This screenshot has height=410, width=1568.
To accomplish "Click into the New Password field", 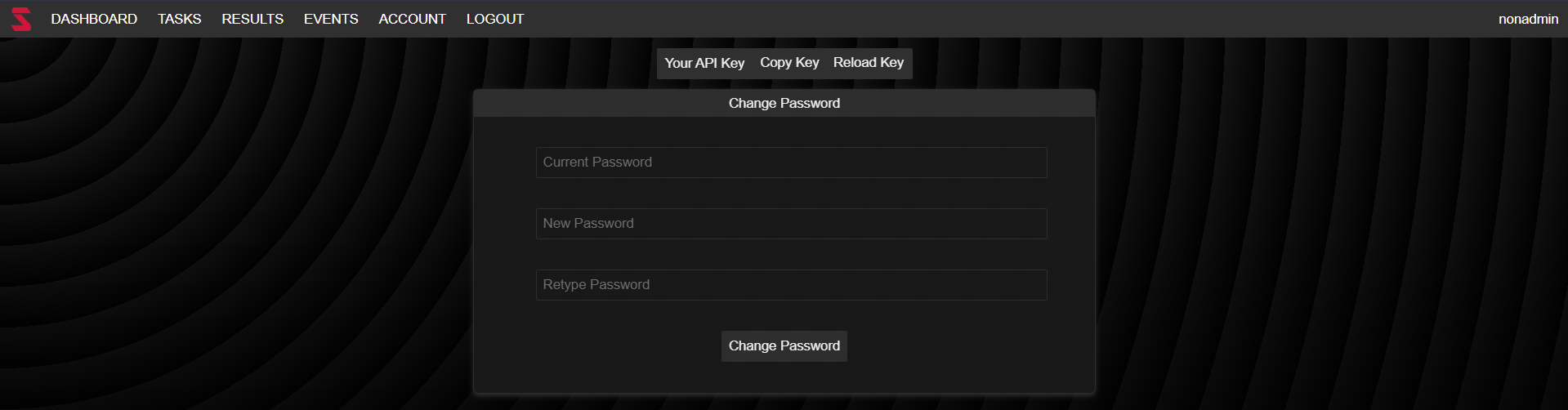I will [x=791, y=224].
